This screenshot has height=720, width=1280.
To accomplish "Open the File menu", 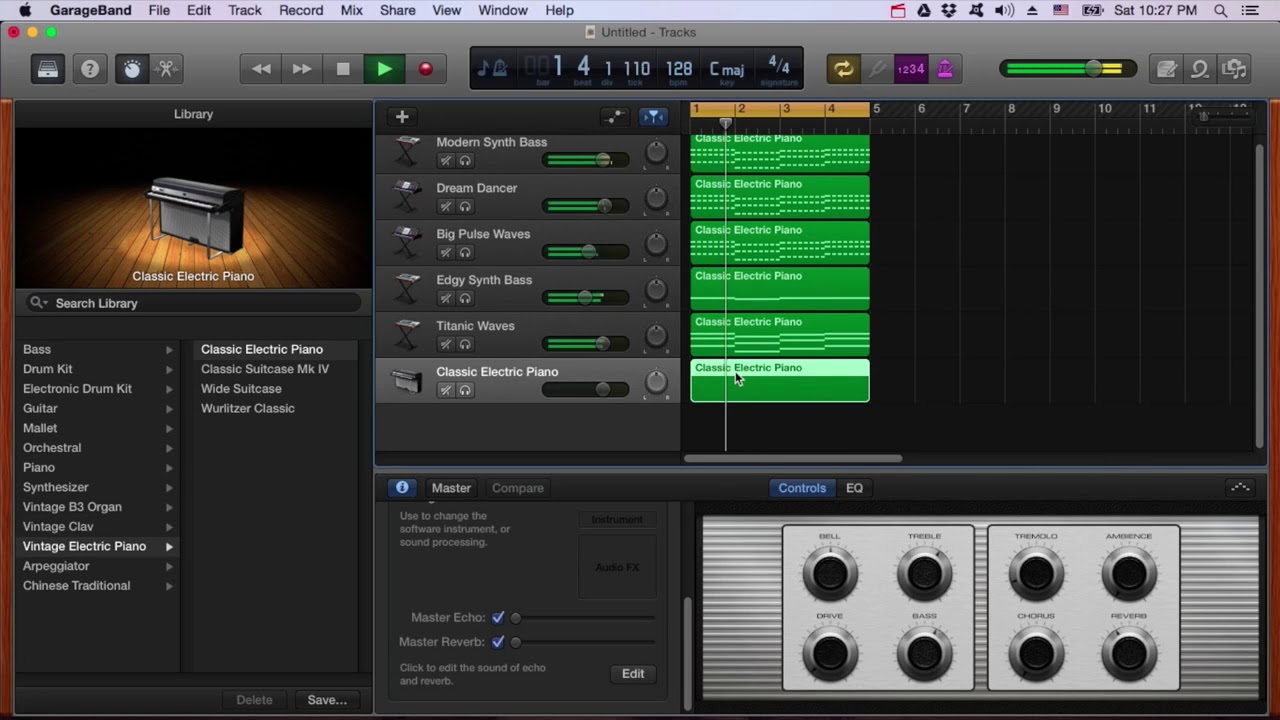I will click(x=159, y=10).
